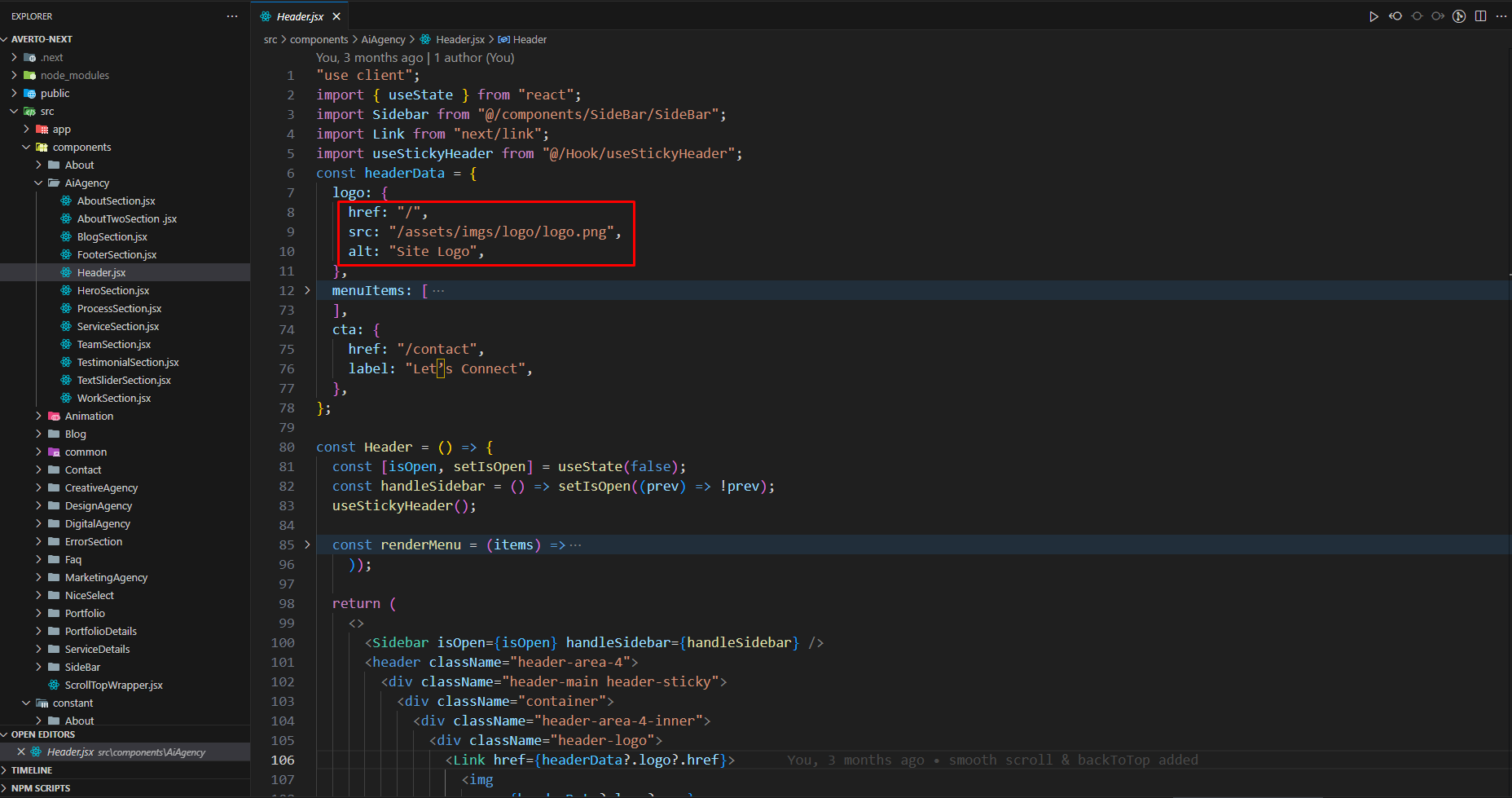Expand the PortfolioDetails folder
Image resolution: width=1512 pixels, height=798 pixels.
(38, 631)
